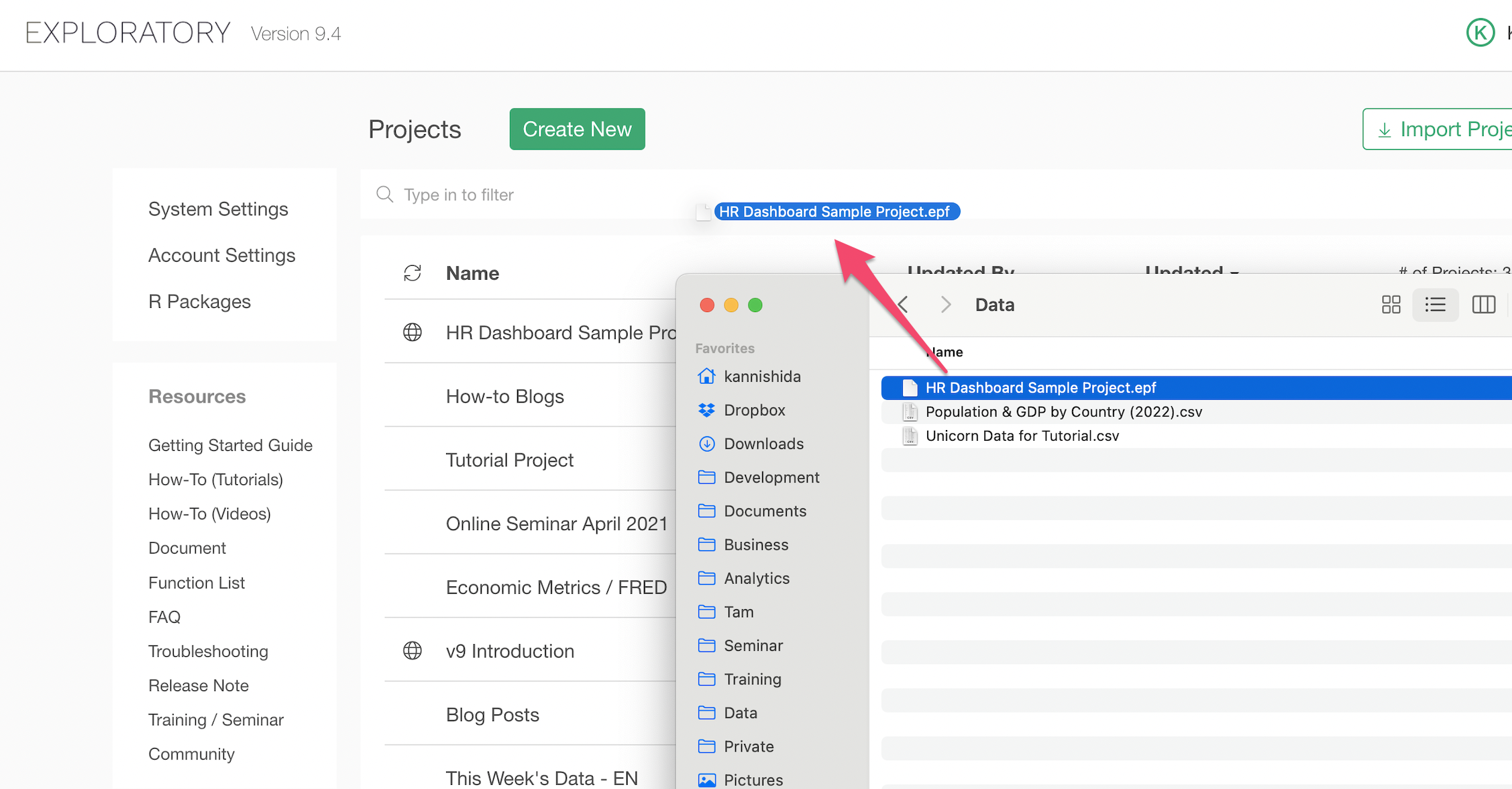The height and width of the screenshot is (789, 1512).
Task: Open the v9 Introduction project
Action: (x=510, y=651)
